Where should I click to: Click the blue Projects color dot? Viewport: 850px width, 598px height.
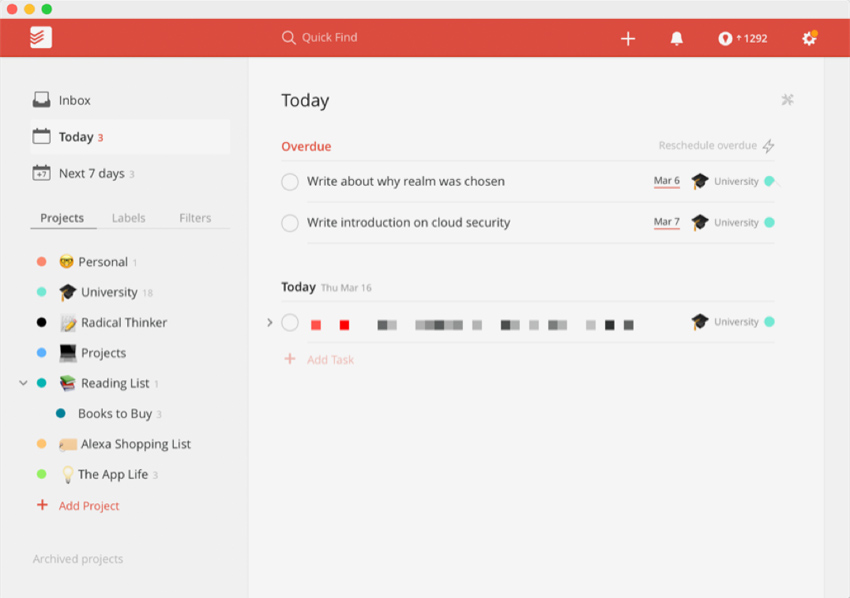pos(41,353)
